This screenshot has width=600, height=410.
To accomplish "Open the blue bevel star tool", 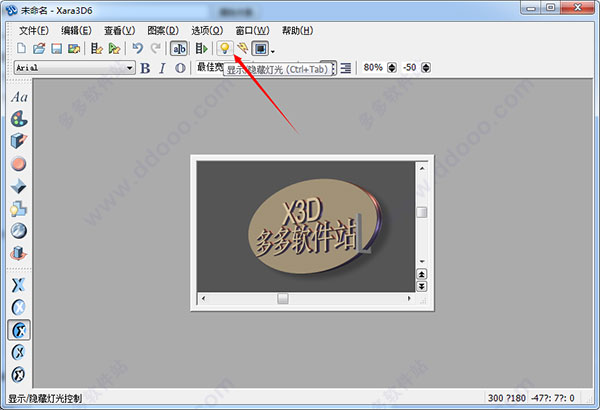I will 19,186.
